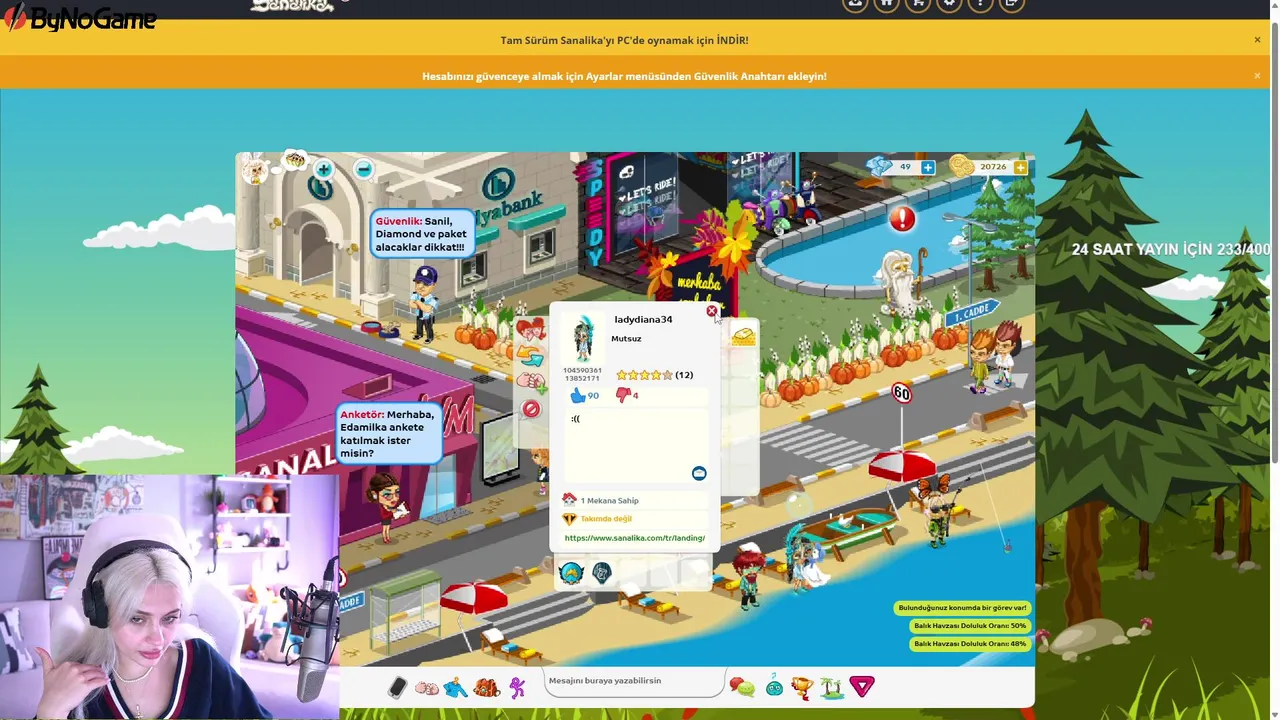Viewport: 1280px width, 720px height.
Task: Expand the pink triangle menu button
Action: pos(862,686)
